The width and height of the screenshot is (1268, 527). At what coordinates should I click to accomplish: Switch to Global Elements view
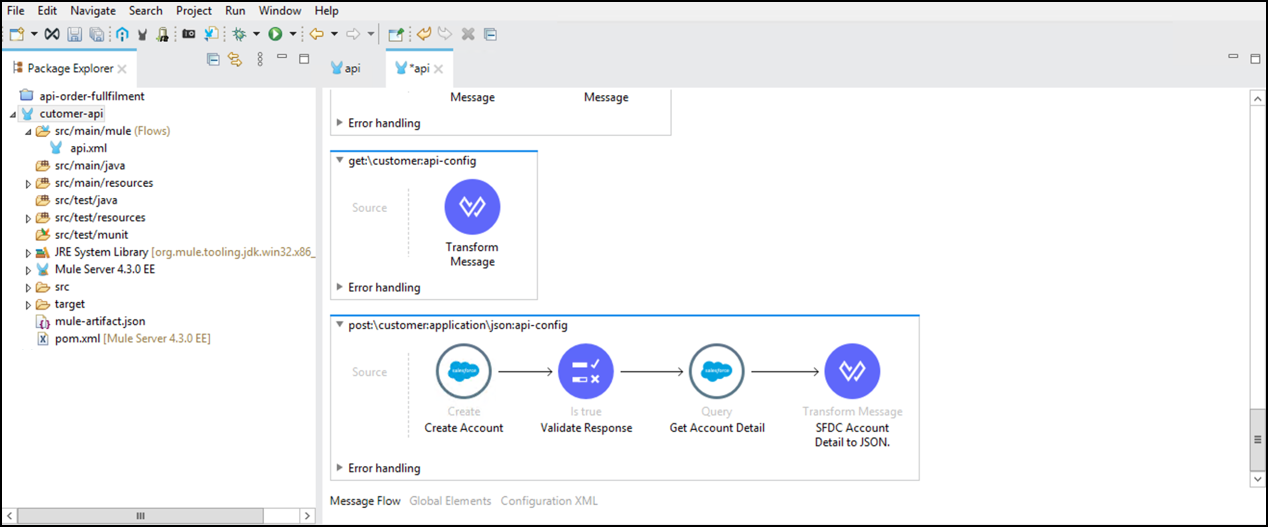pos(450,501)
